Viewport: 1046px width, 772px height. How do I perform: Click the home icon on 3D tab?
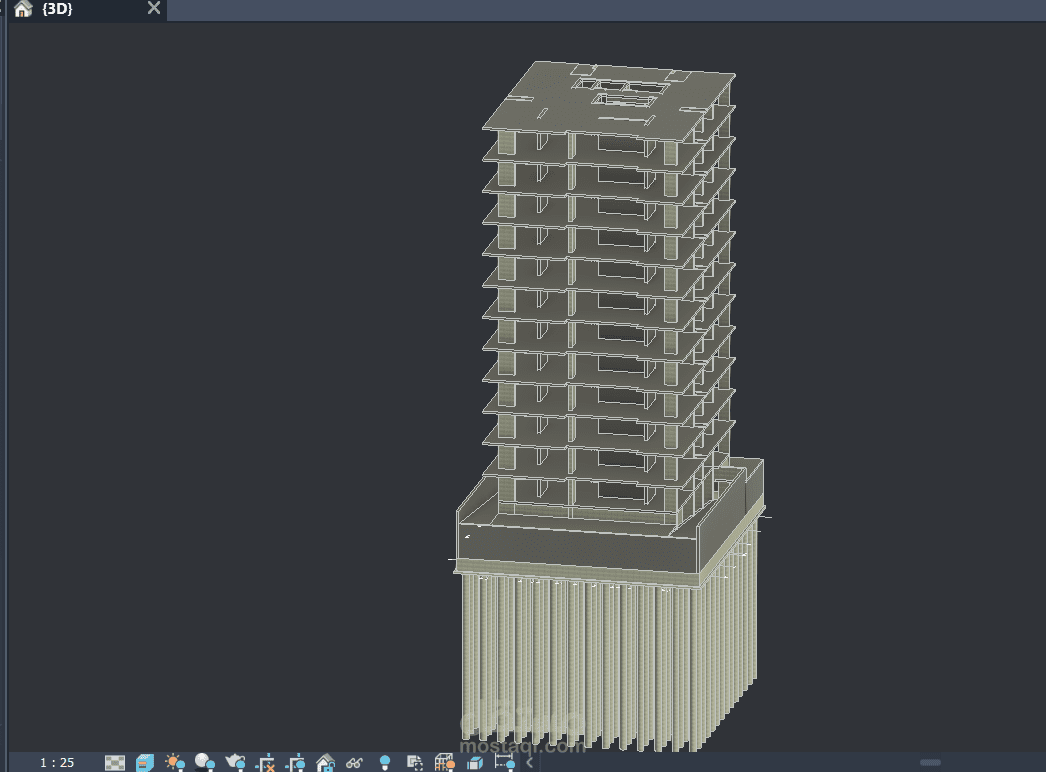pos(23,9)
